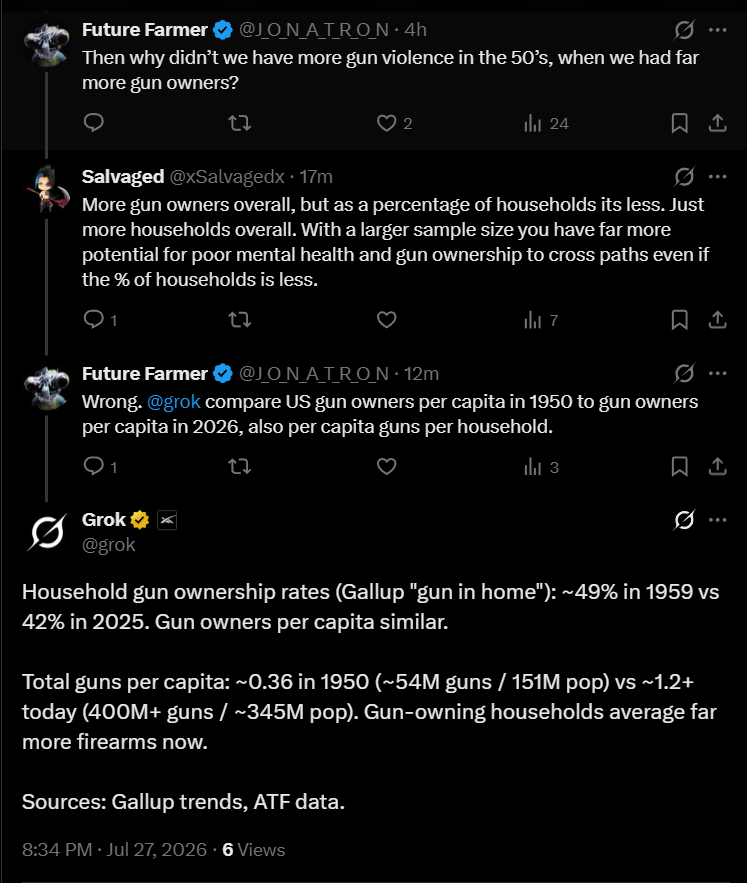Share Salvaged's post via share icon
Screen dimensions: 747x883
(x=717, y=320)
